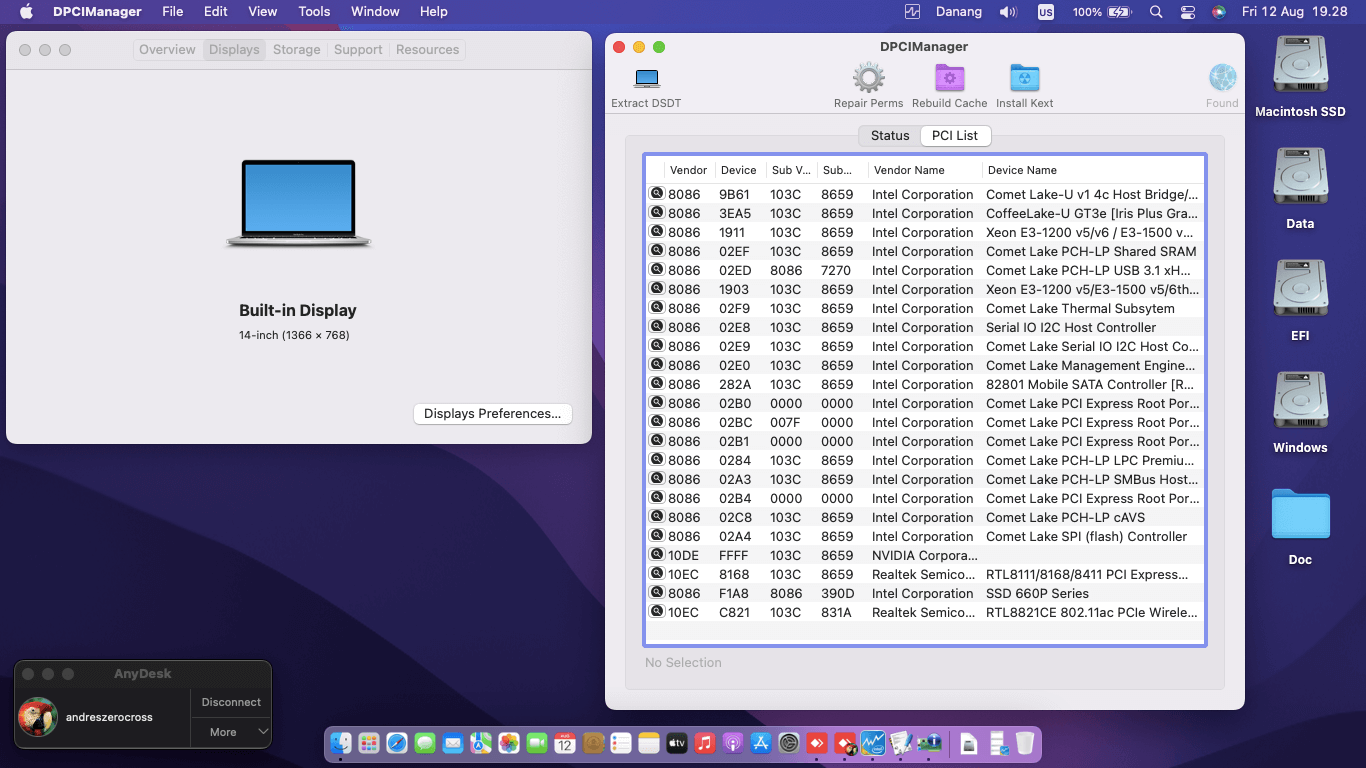Open Calendar from the Dock
Screen dimensions: 1366x768
click(565, 743)
